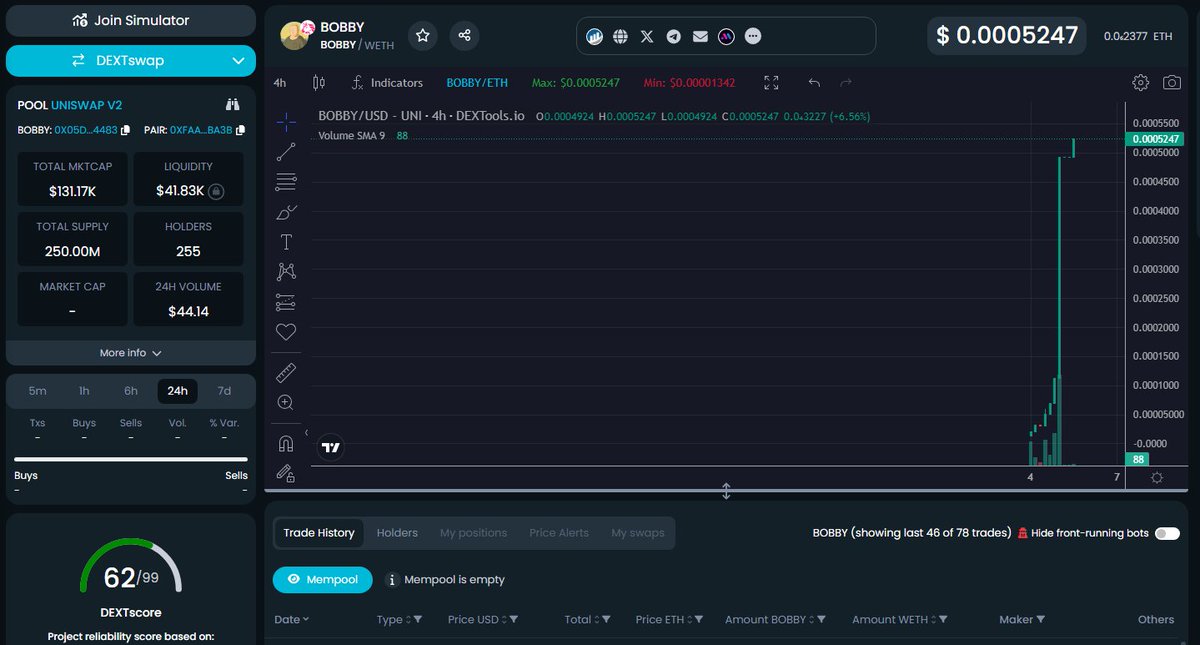Select the crosshair cursor tool

coord(286,122)
